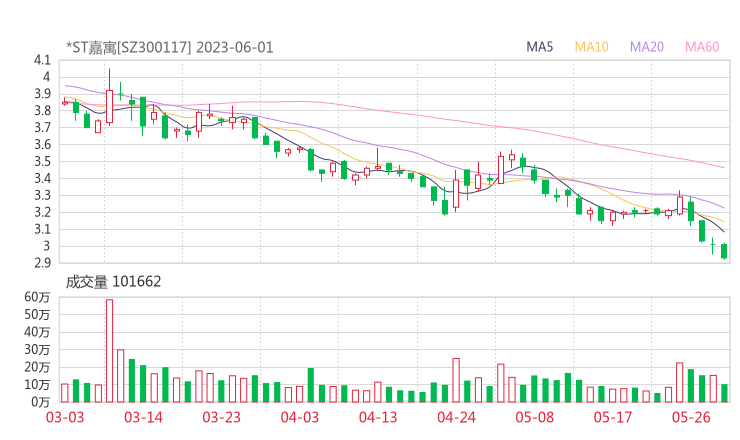Click the MA60 legend label
This screenshot has width=740, height=440.
tap(702, 47)
